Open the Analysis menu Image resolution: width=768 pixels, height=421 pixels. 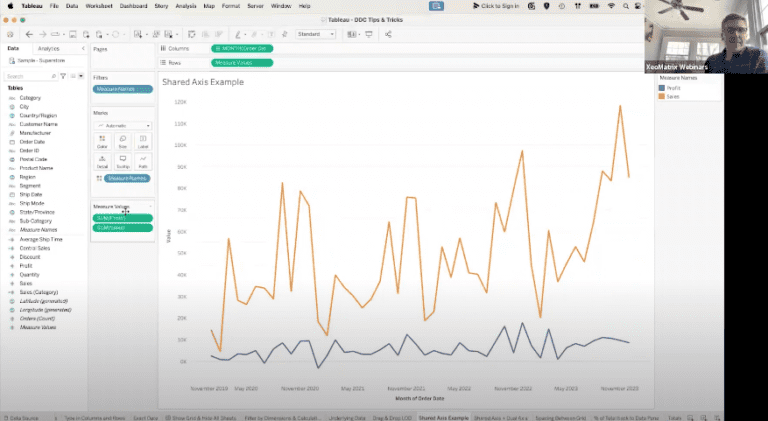[x=186, y=6]
